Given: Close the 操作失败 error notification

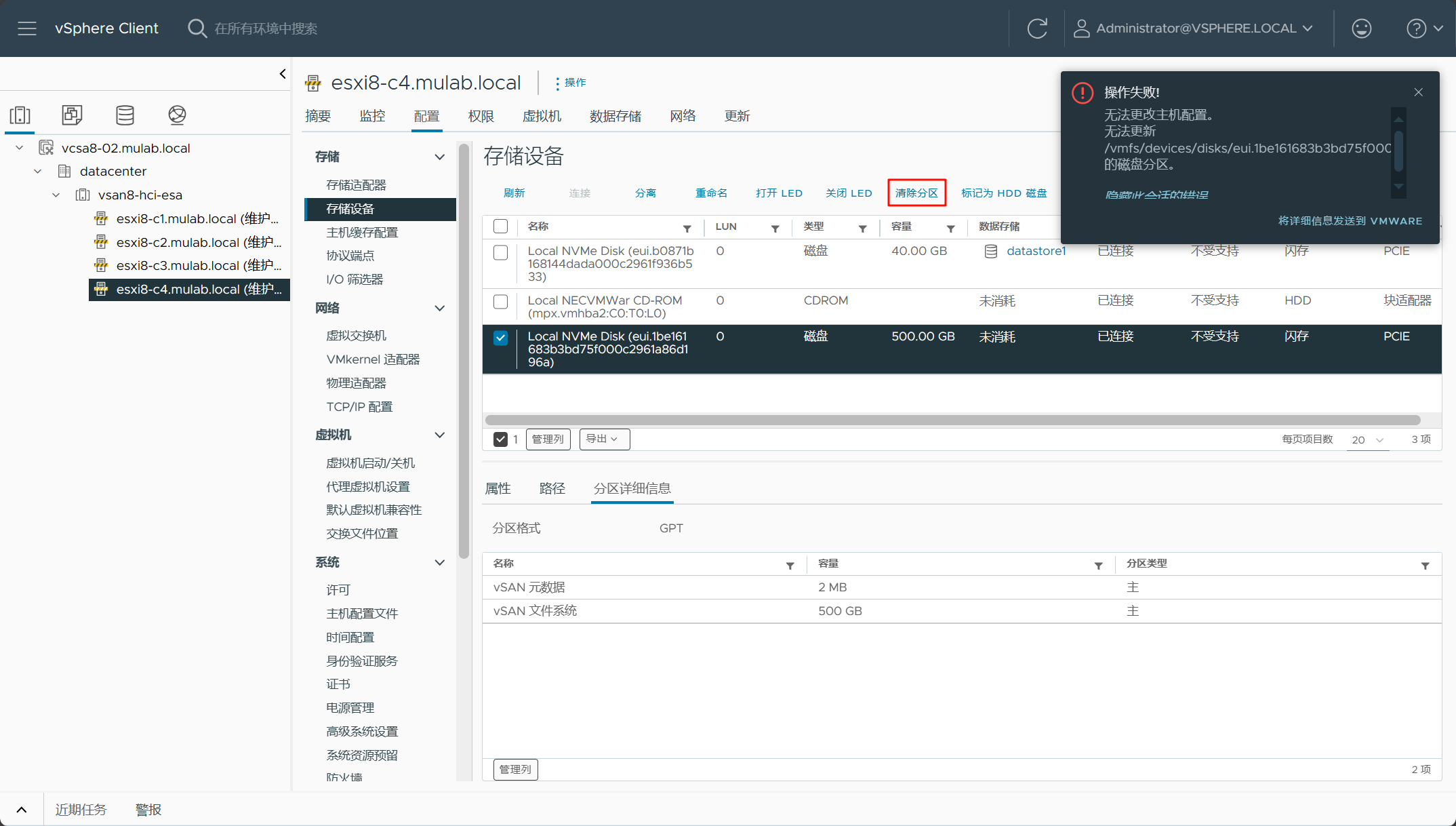Looking at the screenshot, I should tap(1418, 92).
